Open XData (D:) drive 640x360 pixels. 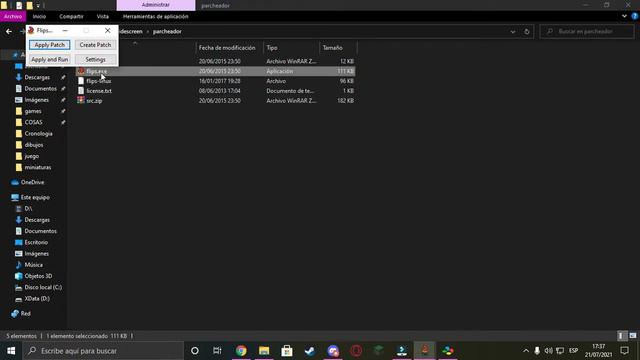pos(37,298)
